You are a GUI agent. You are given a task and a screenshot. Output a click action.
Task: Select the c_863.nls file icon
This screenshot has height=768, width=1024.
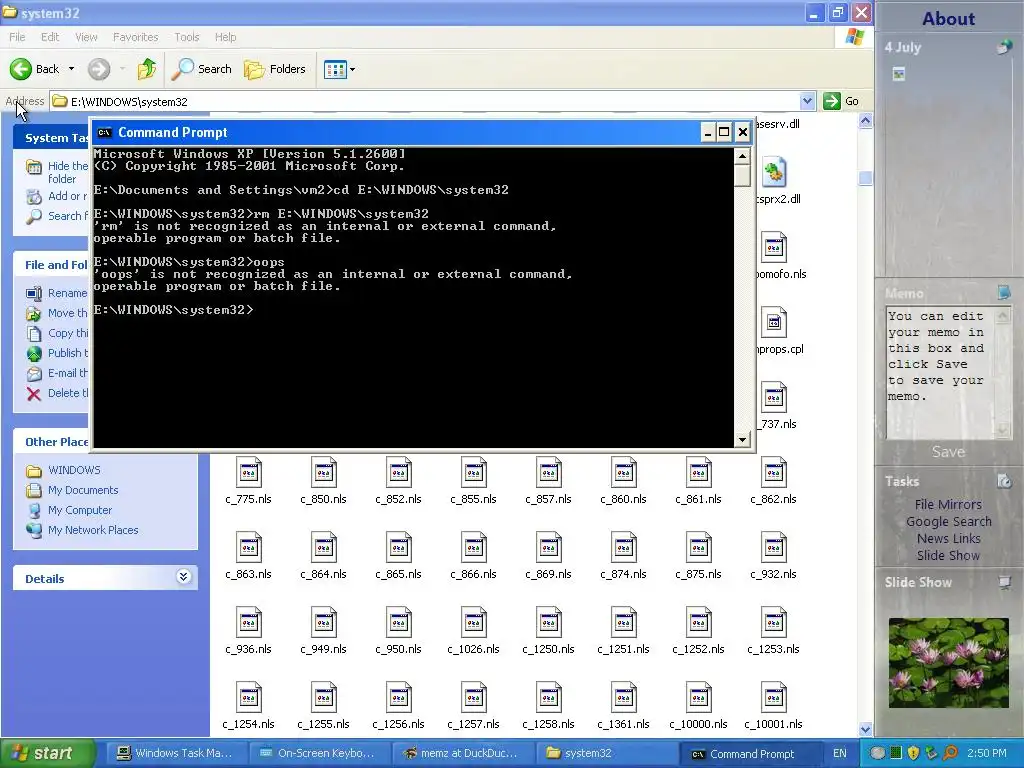(x=249, y=548)
